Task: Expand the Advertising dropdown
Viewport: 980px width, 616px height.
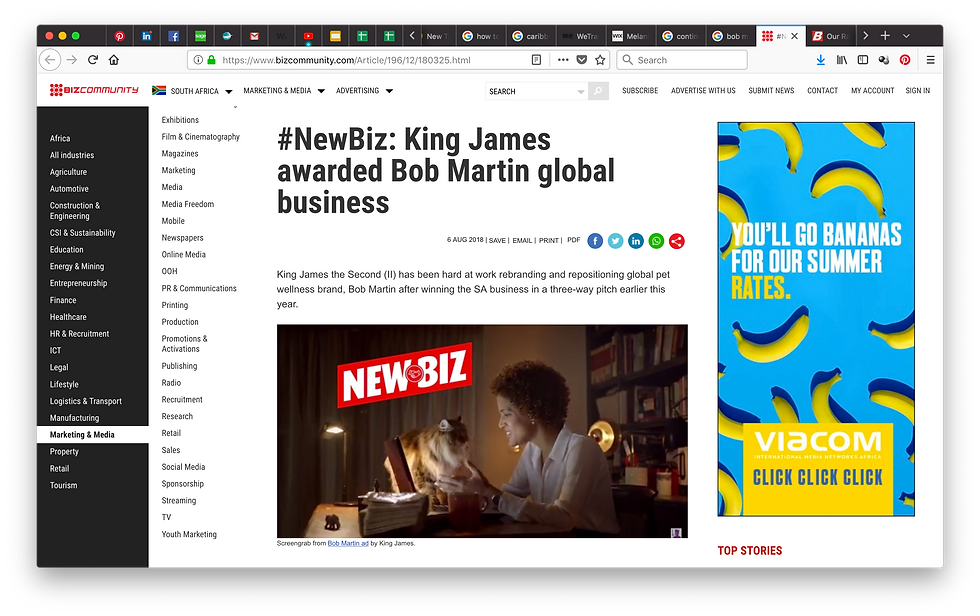Action: (389, 91)
